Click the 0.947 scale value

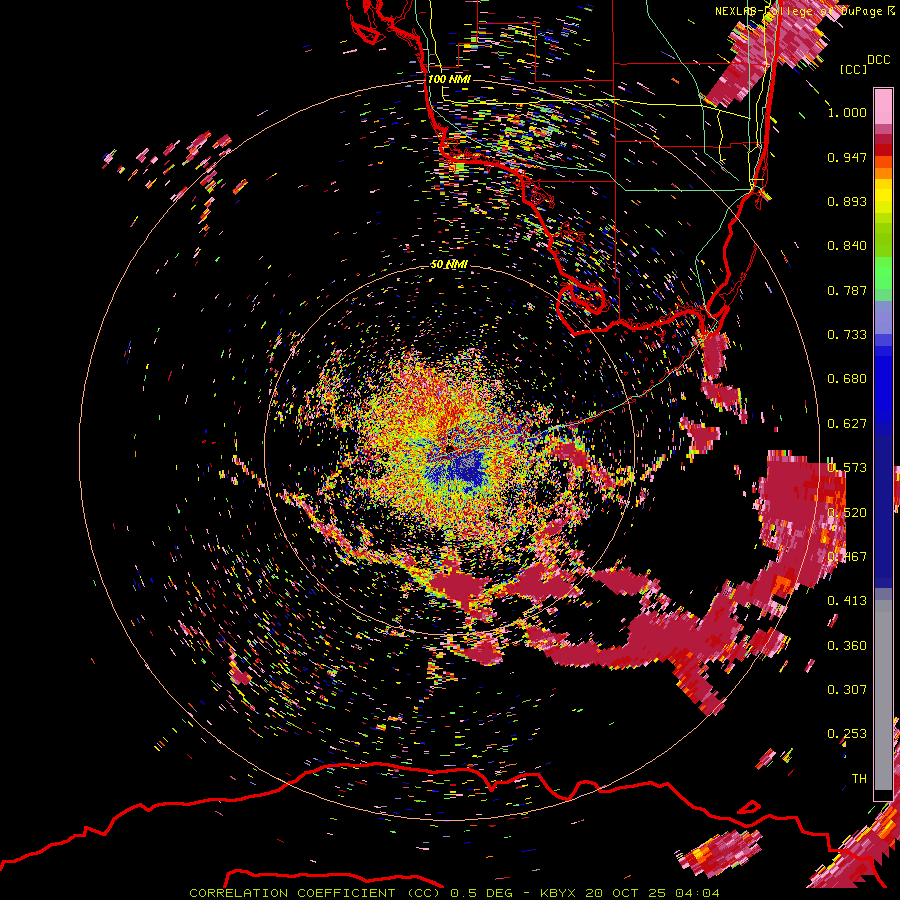coord(847,157)
